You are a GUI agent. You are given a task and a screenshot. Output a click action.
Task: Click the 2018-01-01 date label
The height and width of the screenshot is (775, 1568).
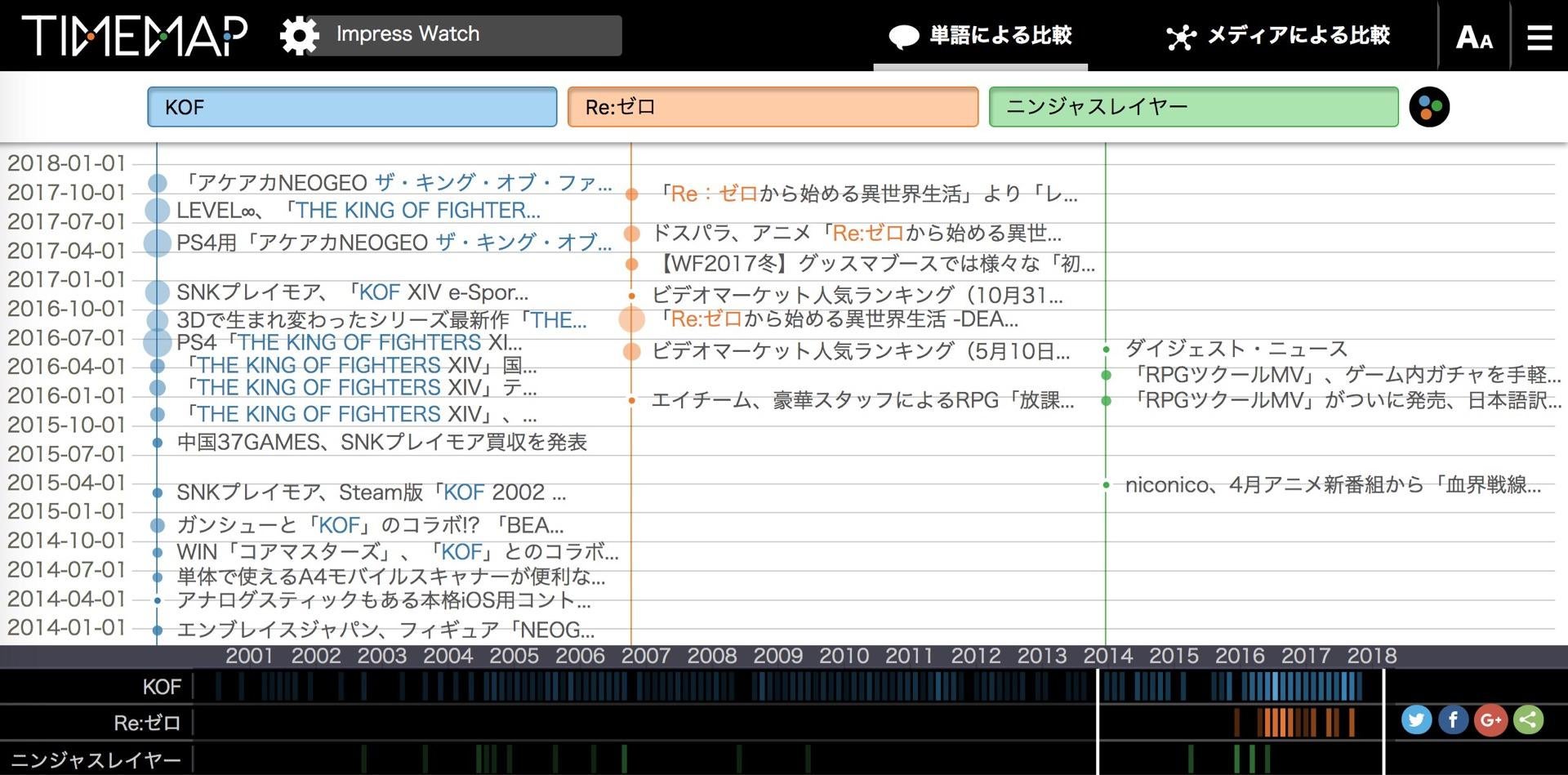click(x=66, y=163)
